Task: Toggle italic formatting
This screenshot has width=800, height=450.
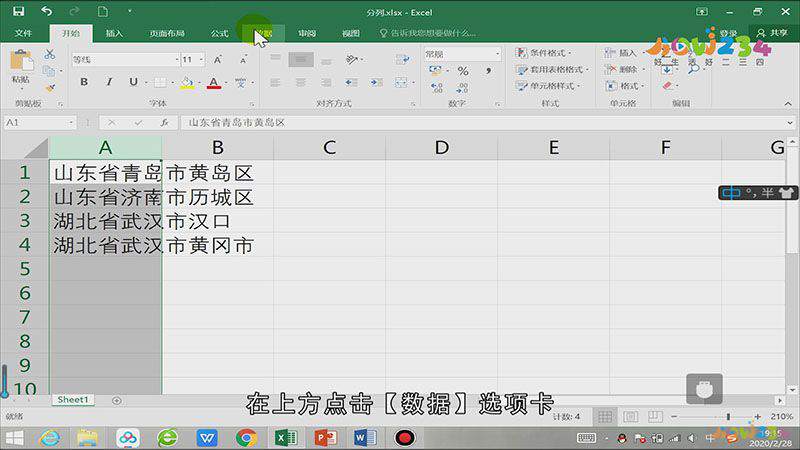Action: coord(109,82)
